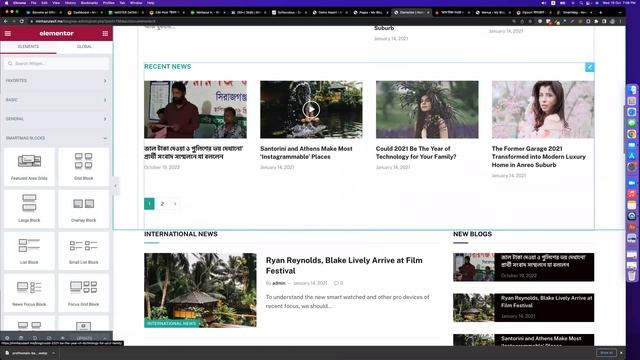Click the International News category badge
The width and height of the screenshot is (640, 360).
tap(171, 323)
